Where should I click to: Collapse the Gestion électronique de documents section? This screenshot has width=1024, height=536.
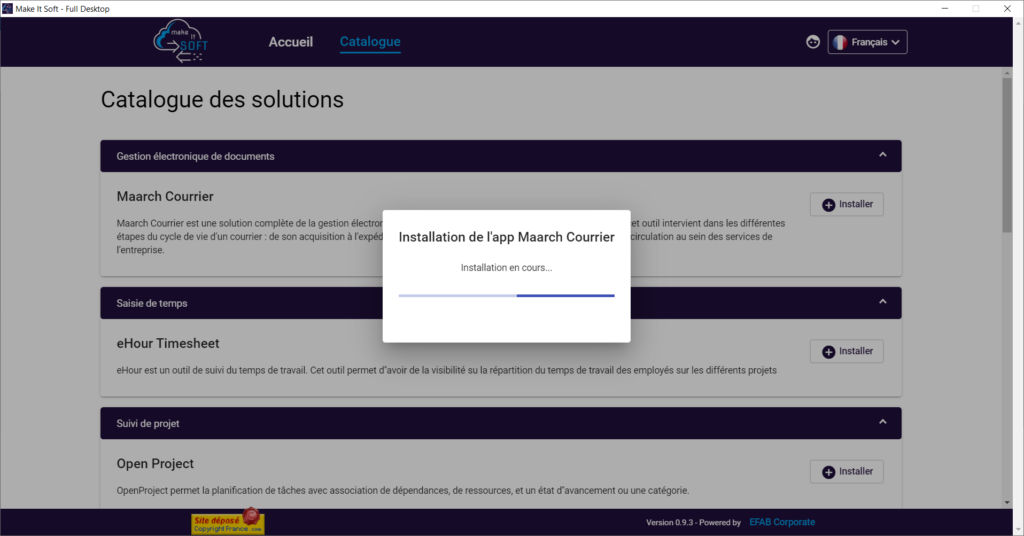pyautogui.click(x=882, y=155)
